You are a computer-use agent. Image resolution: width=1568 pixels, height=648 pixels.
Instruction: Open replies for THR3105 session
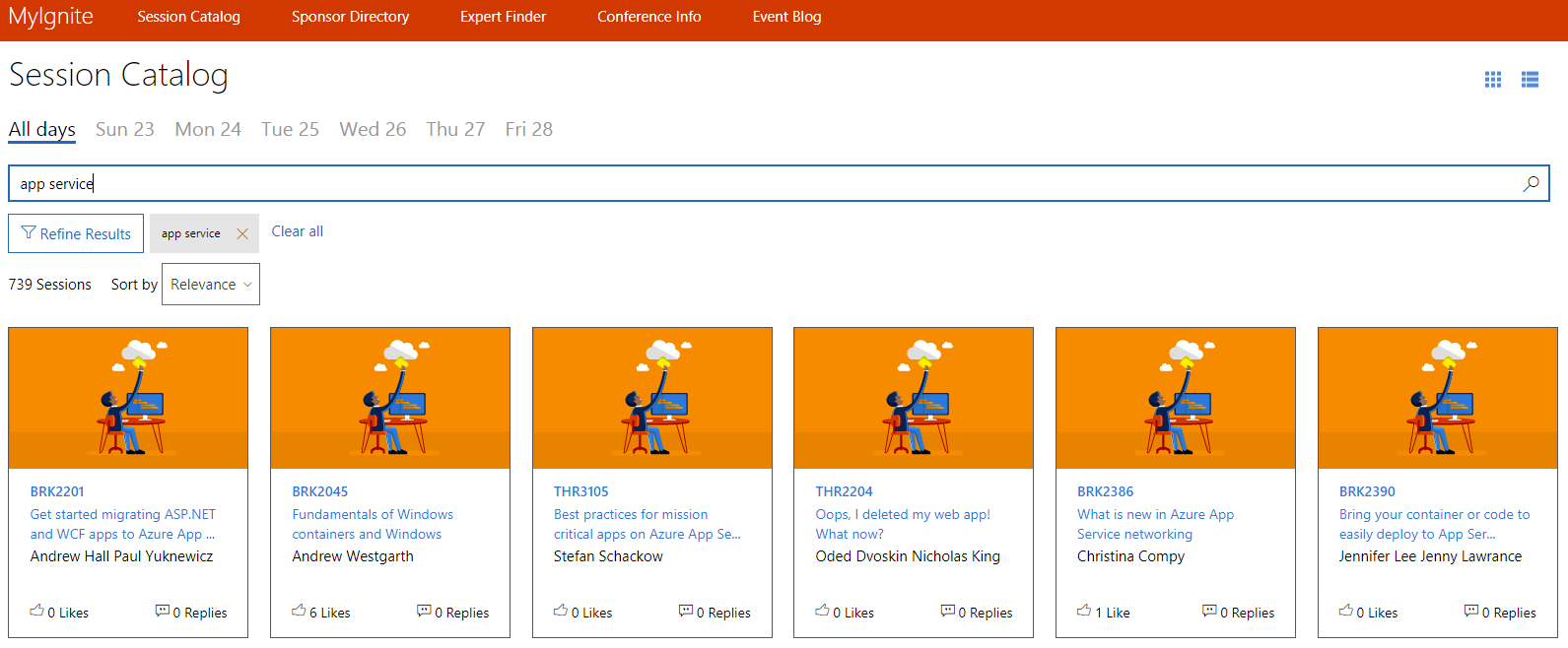click(x=686, y=612)
